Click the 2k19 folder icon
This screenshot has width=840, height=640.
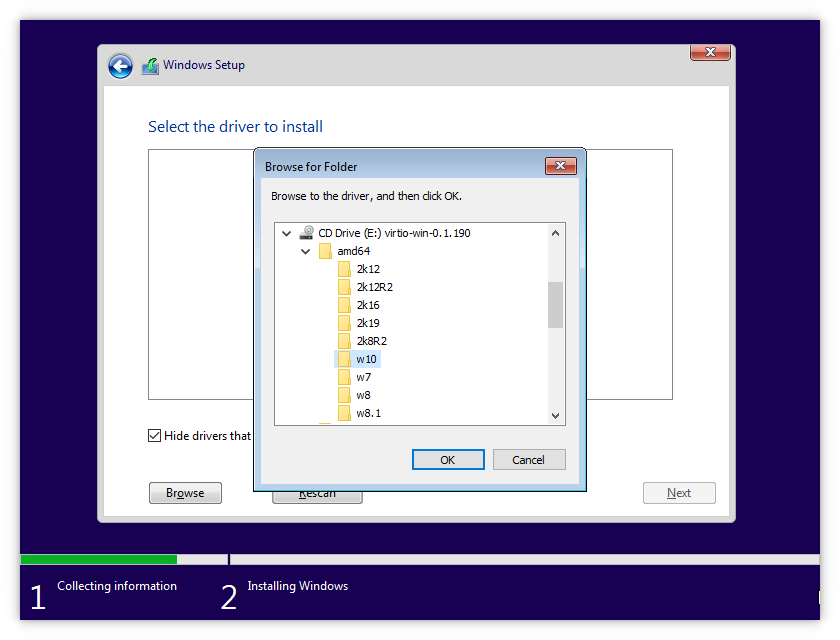(x=344, y=323)
